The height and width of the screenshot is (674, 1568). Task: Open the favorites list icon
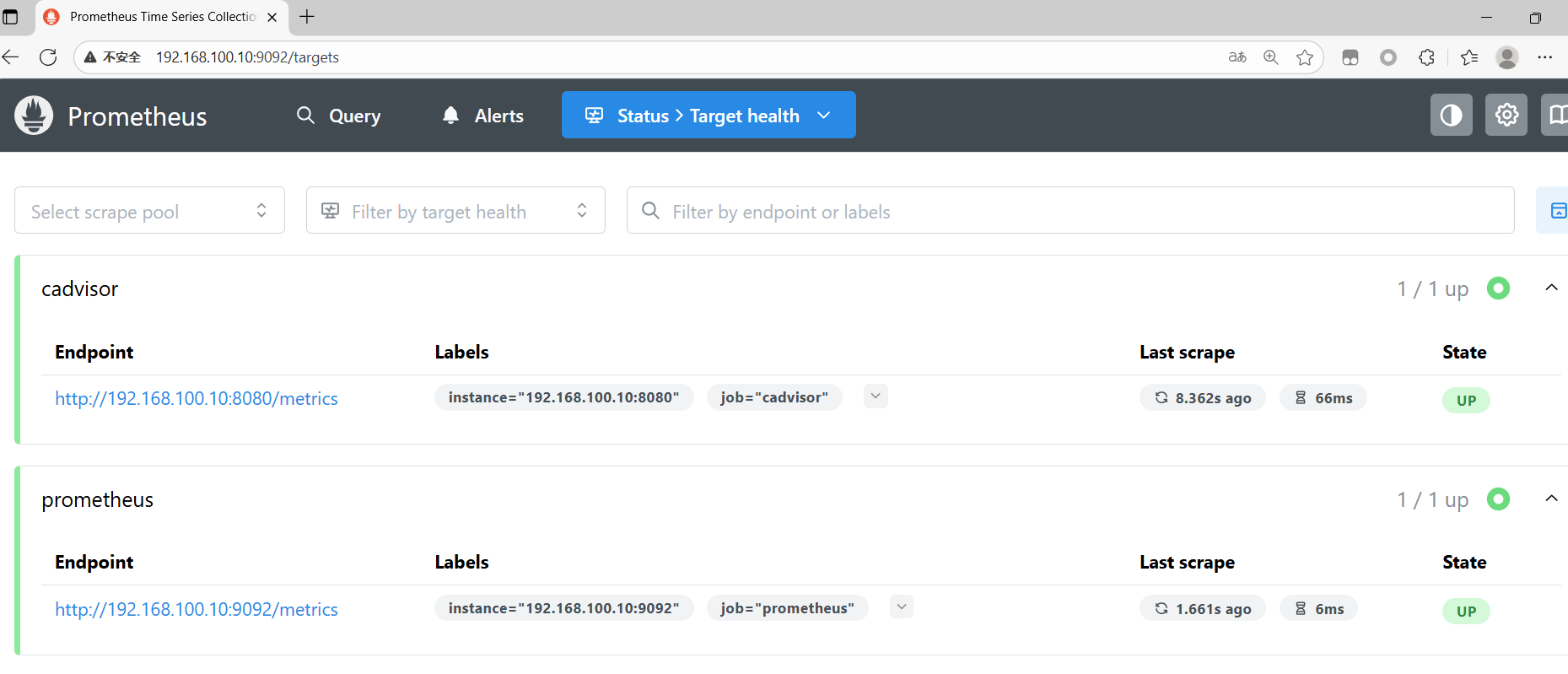tap(1469, 57)
